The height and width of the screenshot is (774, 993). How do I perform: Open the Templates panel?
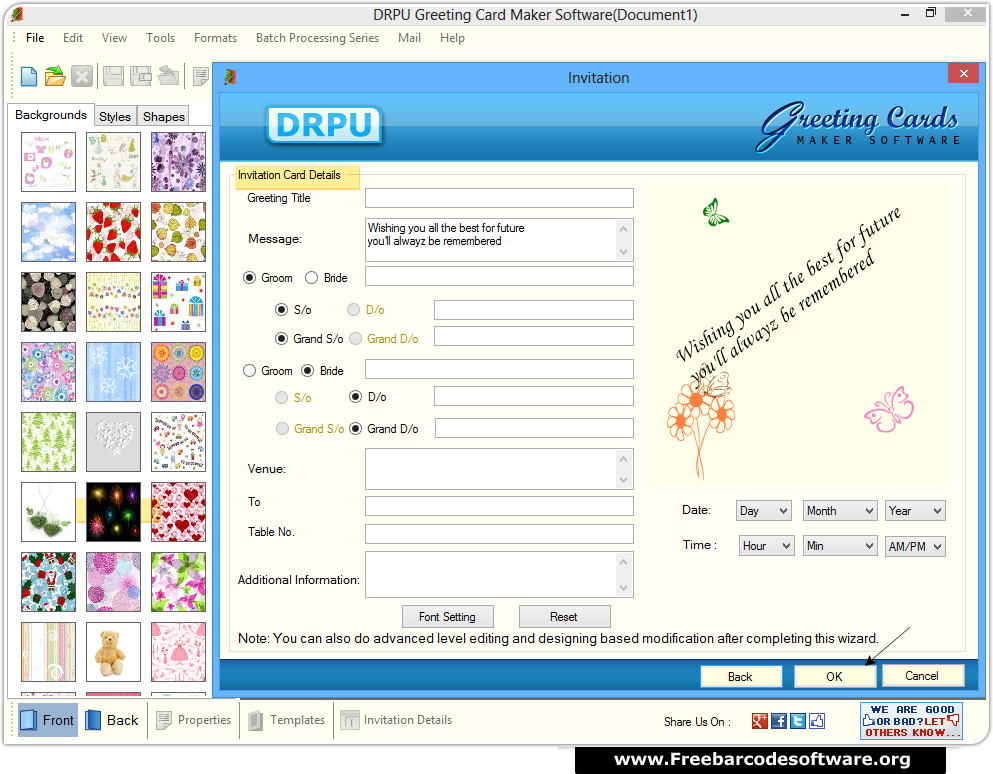click(288, 720)
